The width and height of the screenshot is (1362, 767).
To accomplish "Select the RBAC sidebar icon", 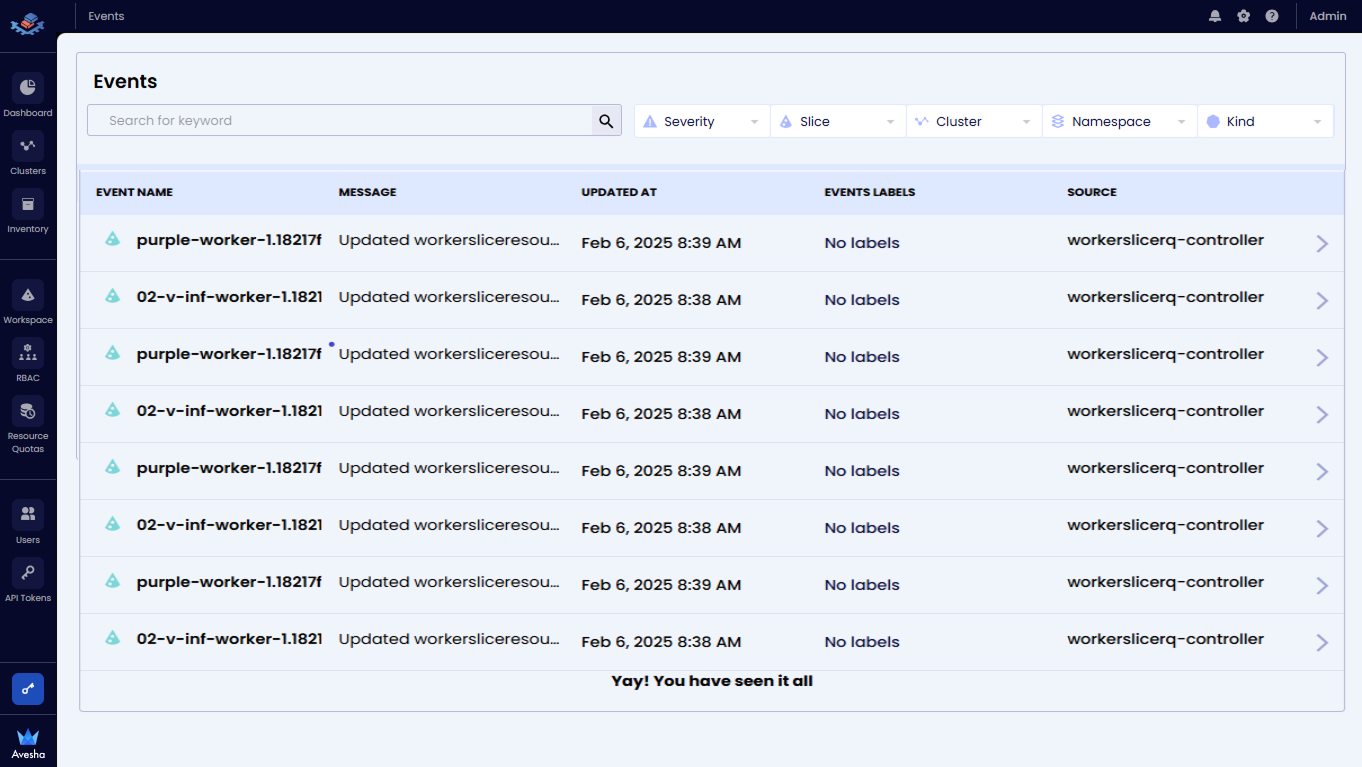I will (x=28, y=353).
